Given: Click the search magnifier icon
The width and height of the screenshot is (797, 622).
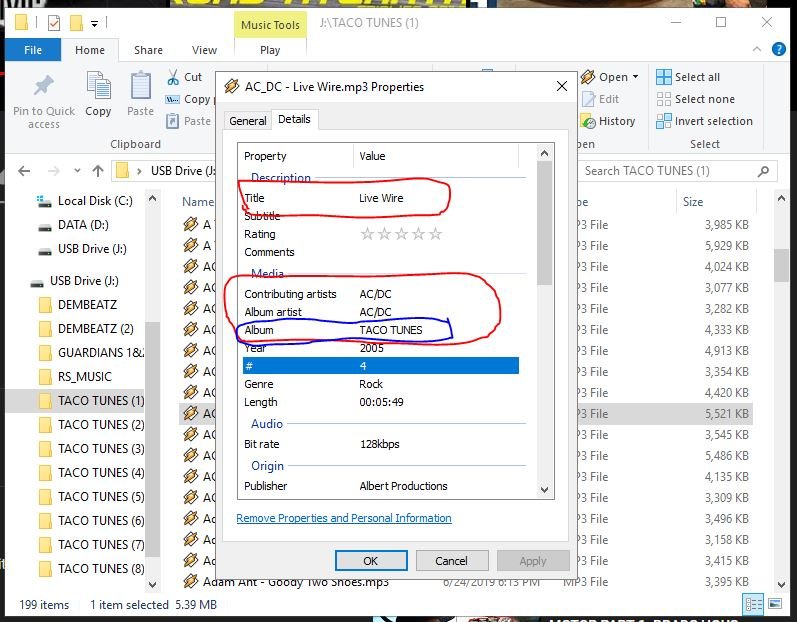Looking at the screenshot, I should tap(763, 171).
